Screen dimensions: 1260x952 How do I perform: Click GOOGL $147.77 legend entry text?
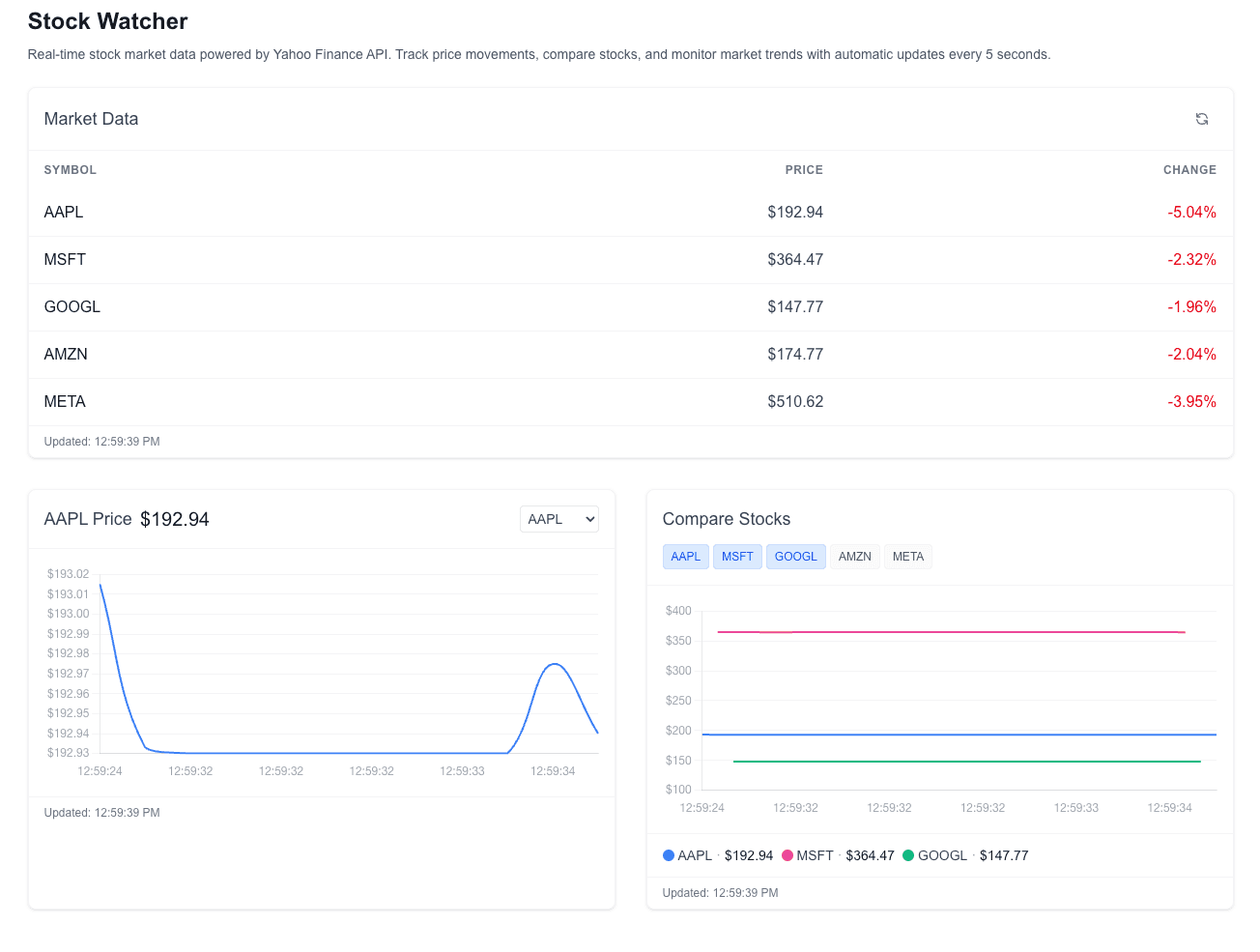tap(973, 855)
